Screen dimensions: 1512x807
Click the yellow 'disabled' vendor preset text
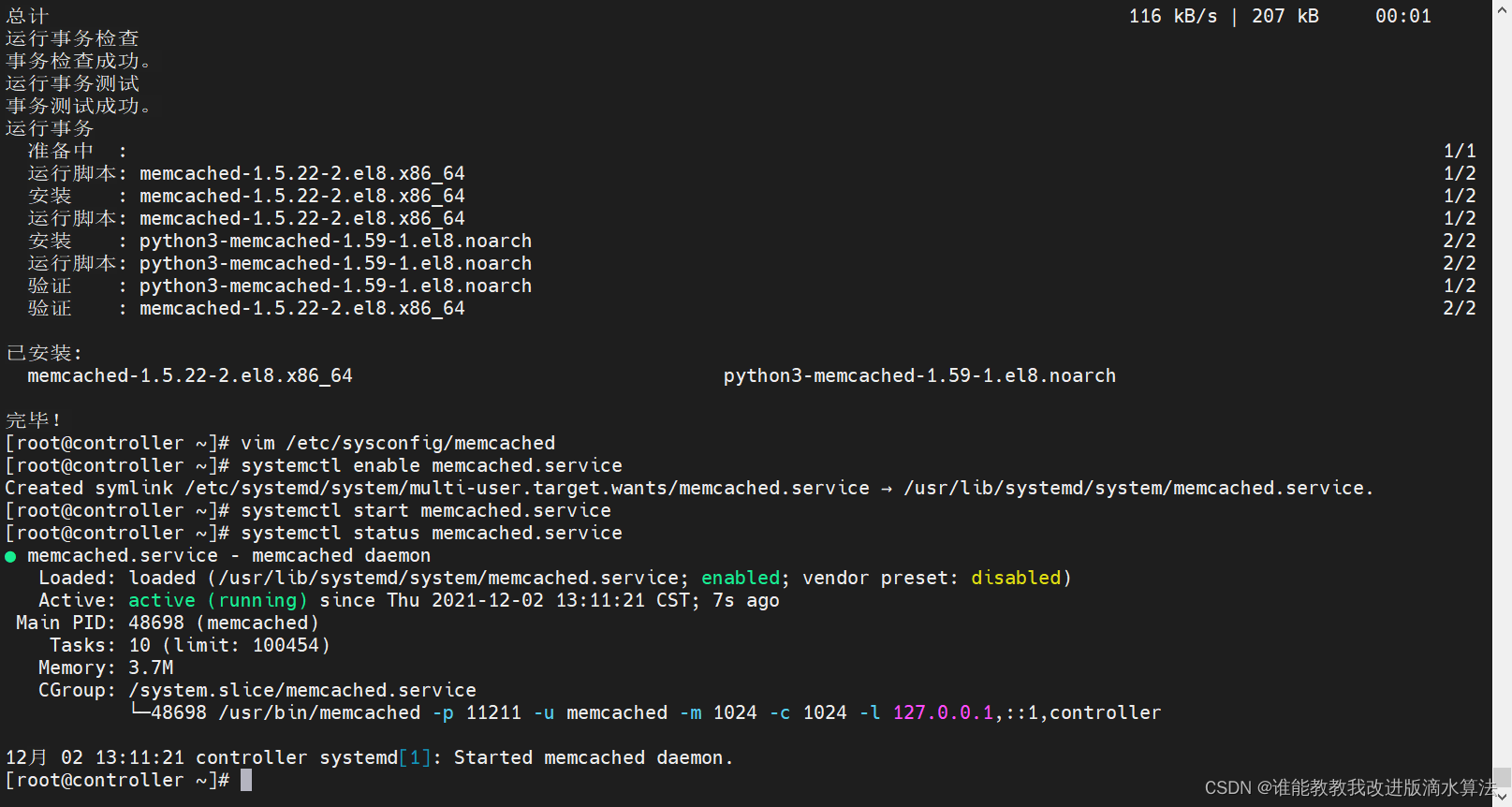1016,578
